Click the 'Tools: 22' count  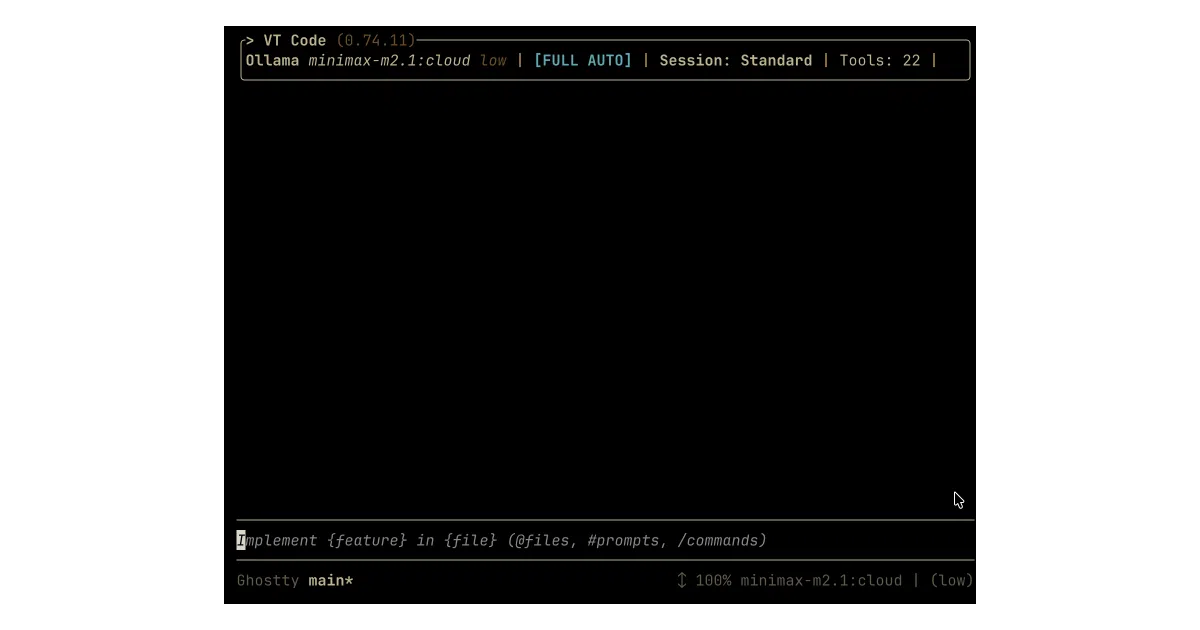[880, 61]
